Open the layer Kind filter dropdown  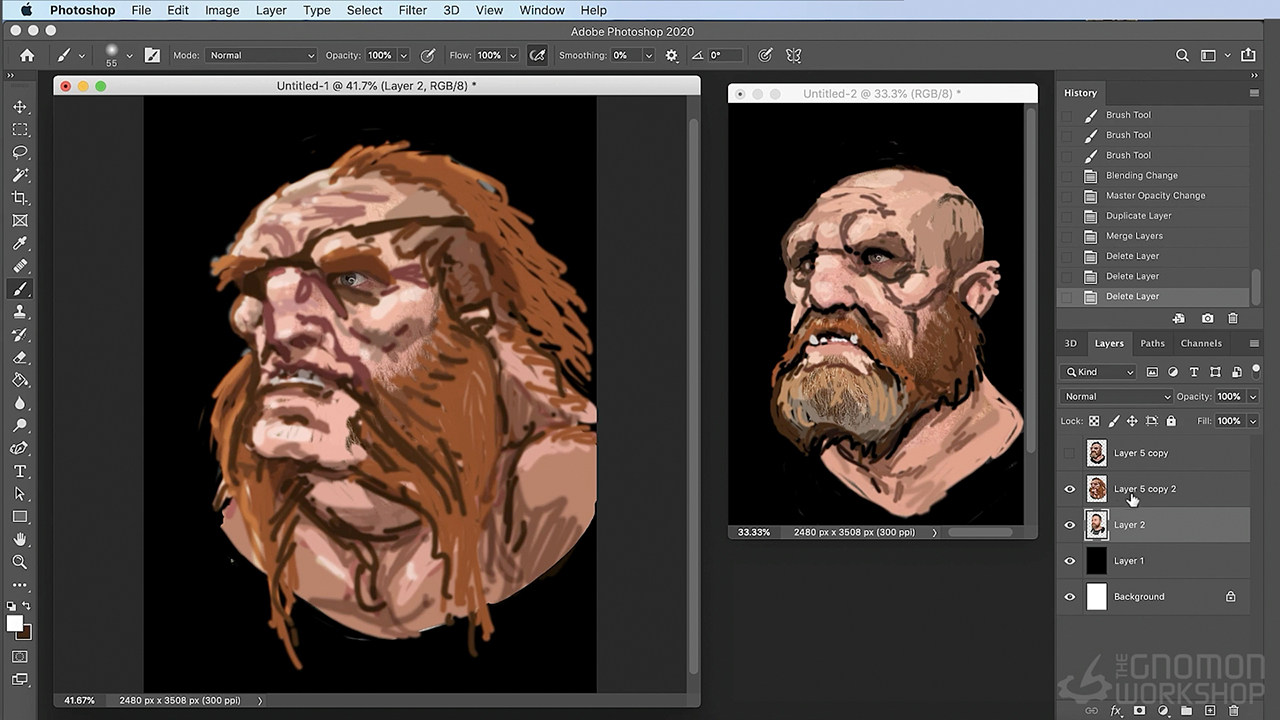1099,372
